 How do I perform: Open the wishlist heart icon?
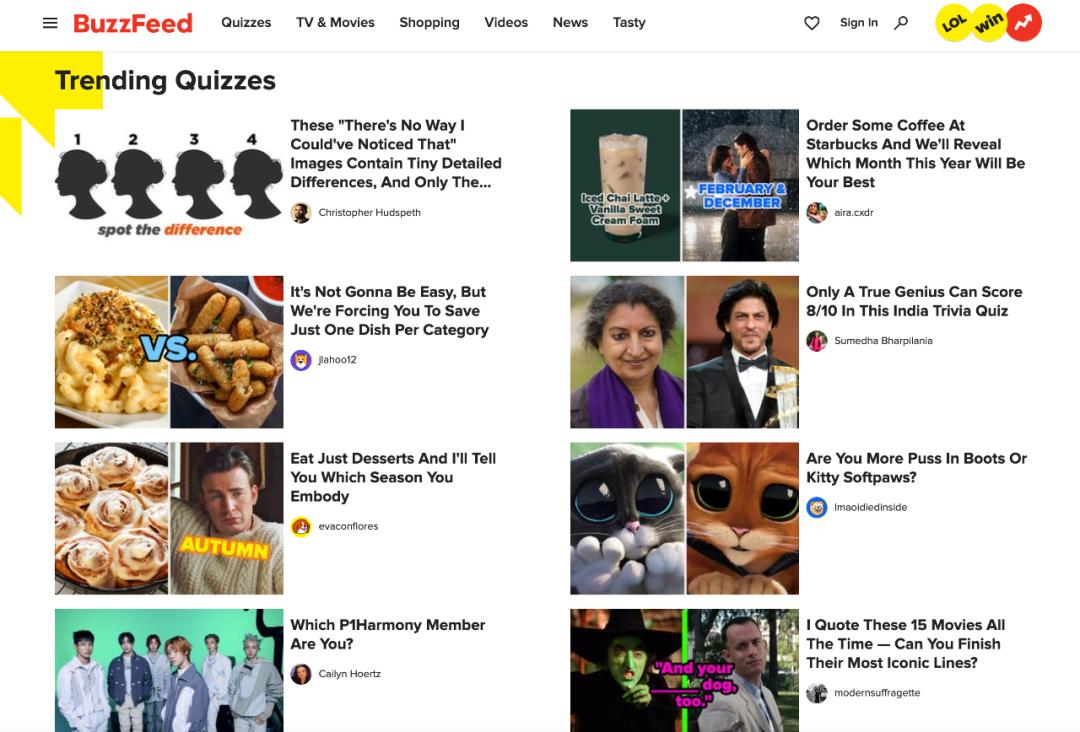812,23
